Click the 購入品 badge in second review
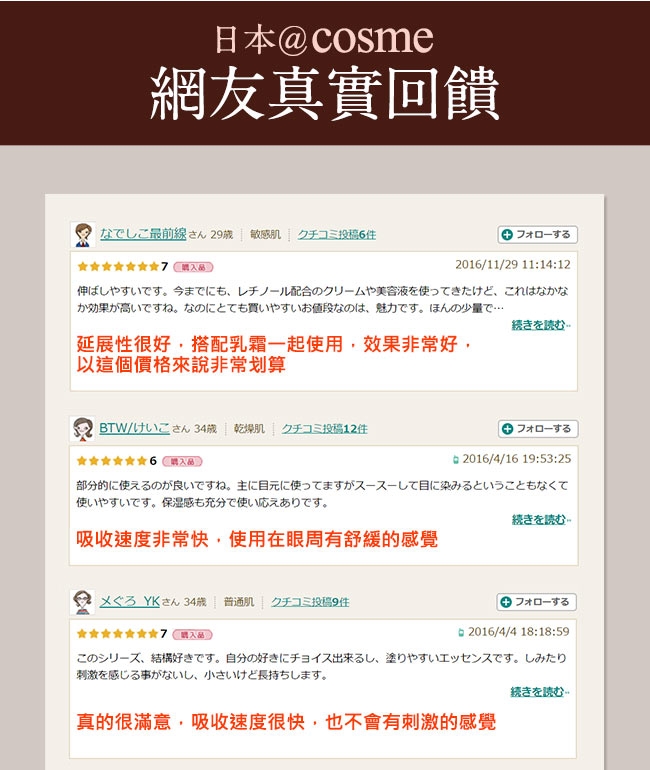 [x=183, y=462]
